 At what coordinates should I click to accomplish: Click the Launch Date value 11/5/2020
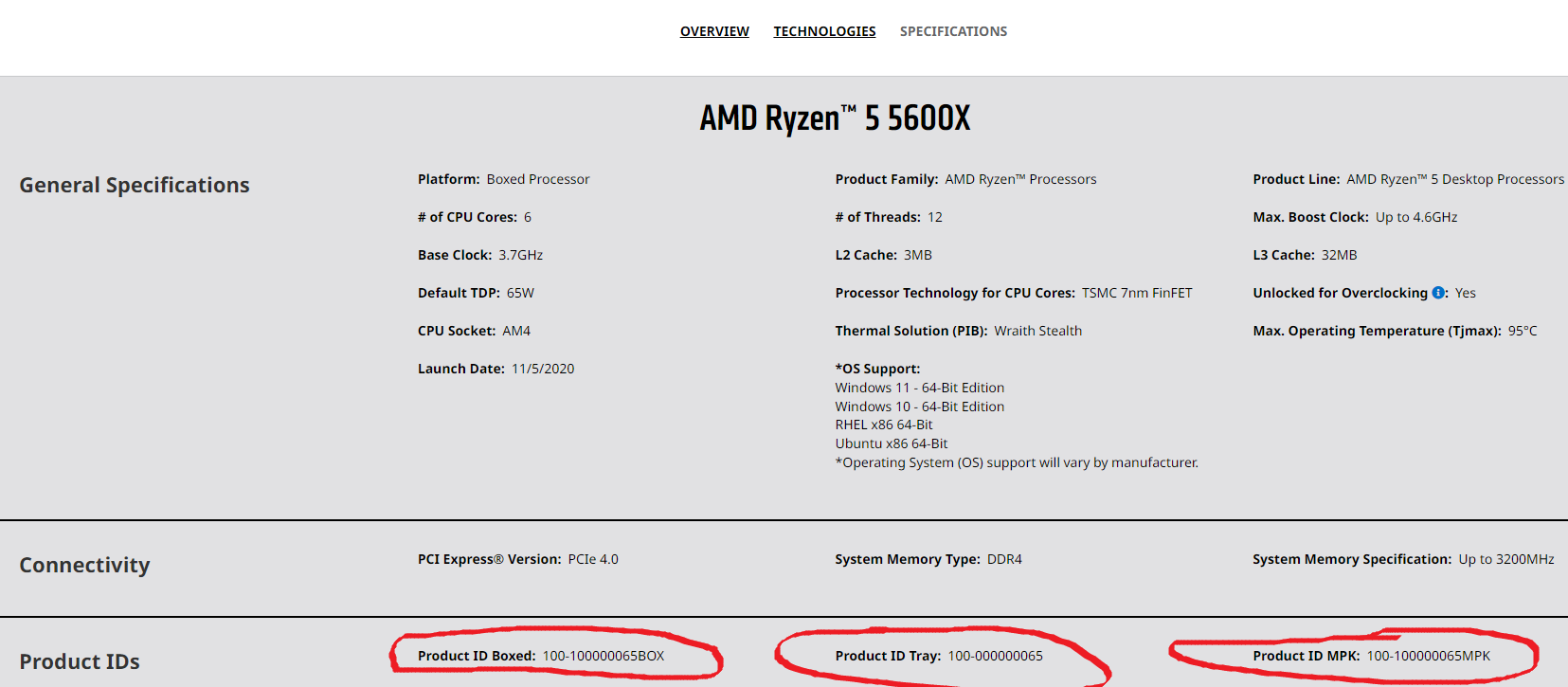coord(543,369)
